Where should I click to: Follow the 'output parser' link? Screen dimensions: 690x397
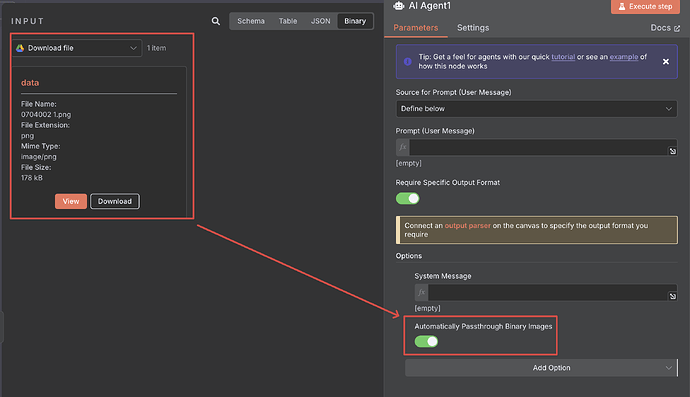467,225
